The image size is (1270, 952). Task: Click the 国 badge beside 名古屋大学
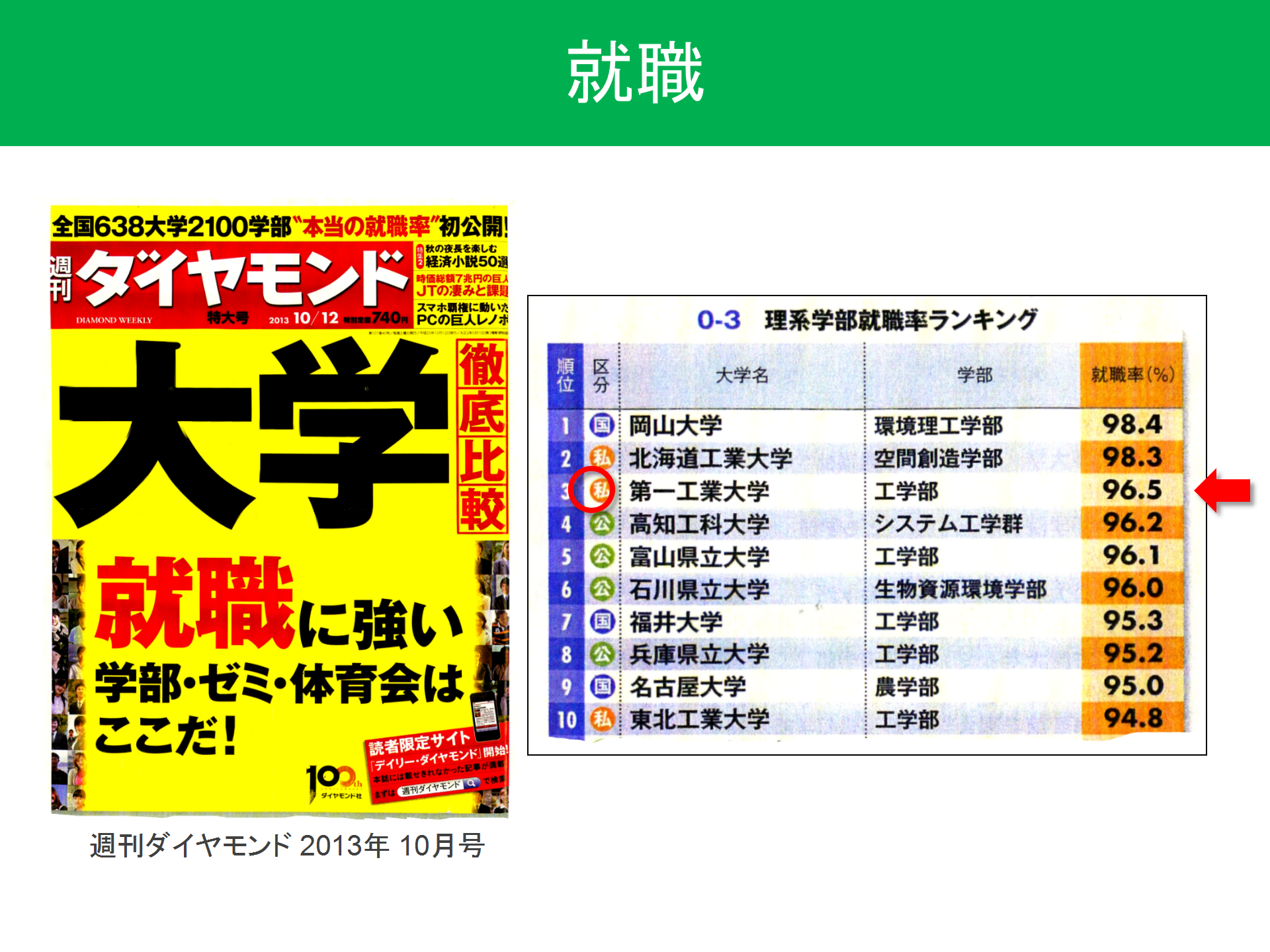601,686
